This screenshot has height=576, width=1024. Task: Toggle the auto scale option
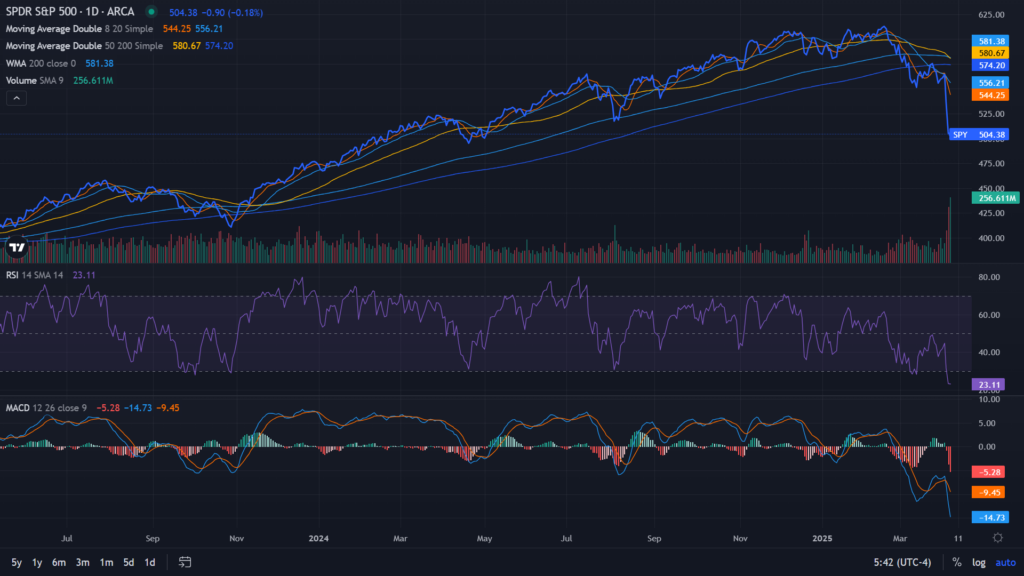click(x=1005, y=562)
